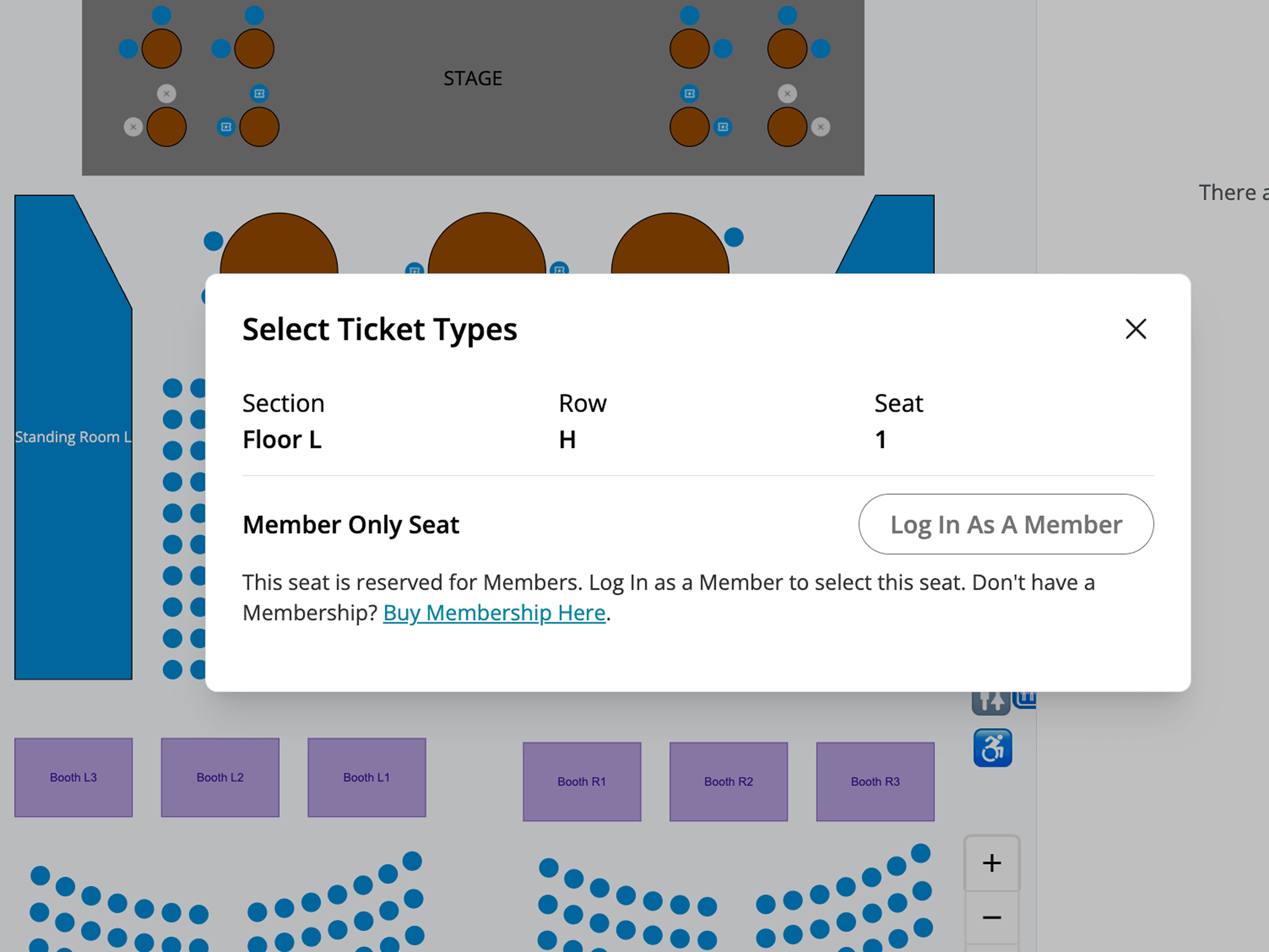The image size is (1269, 952).
Task: Close the Select Ticket Types dialog
Action: [1135, 329]
